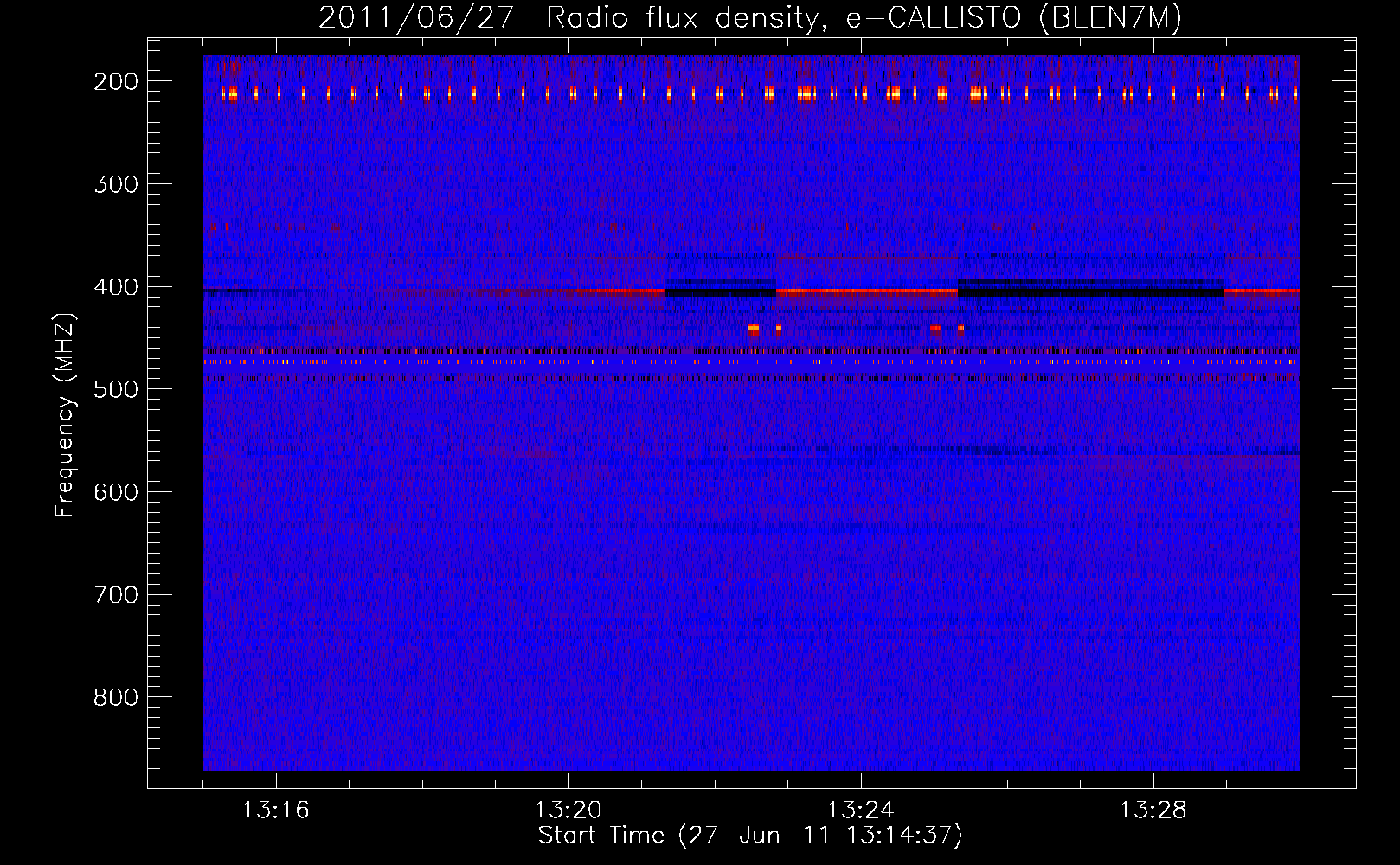The height and width of the screenshot is (865, 1400).
Task: Click the 700 frequency tick label
Action: [116, 595]
